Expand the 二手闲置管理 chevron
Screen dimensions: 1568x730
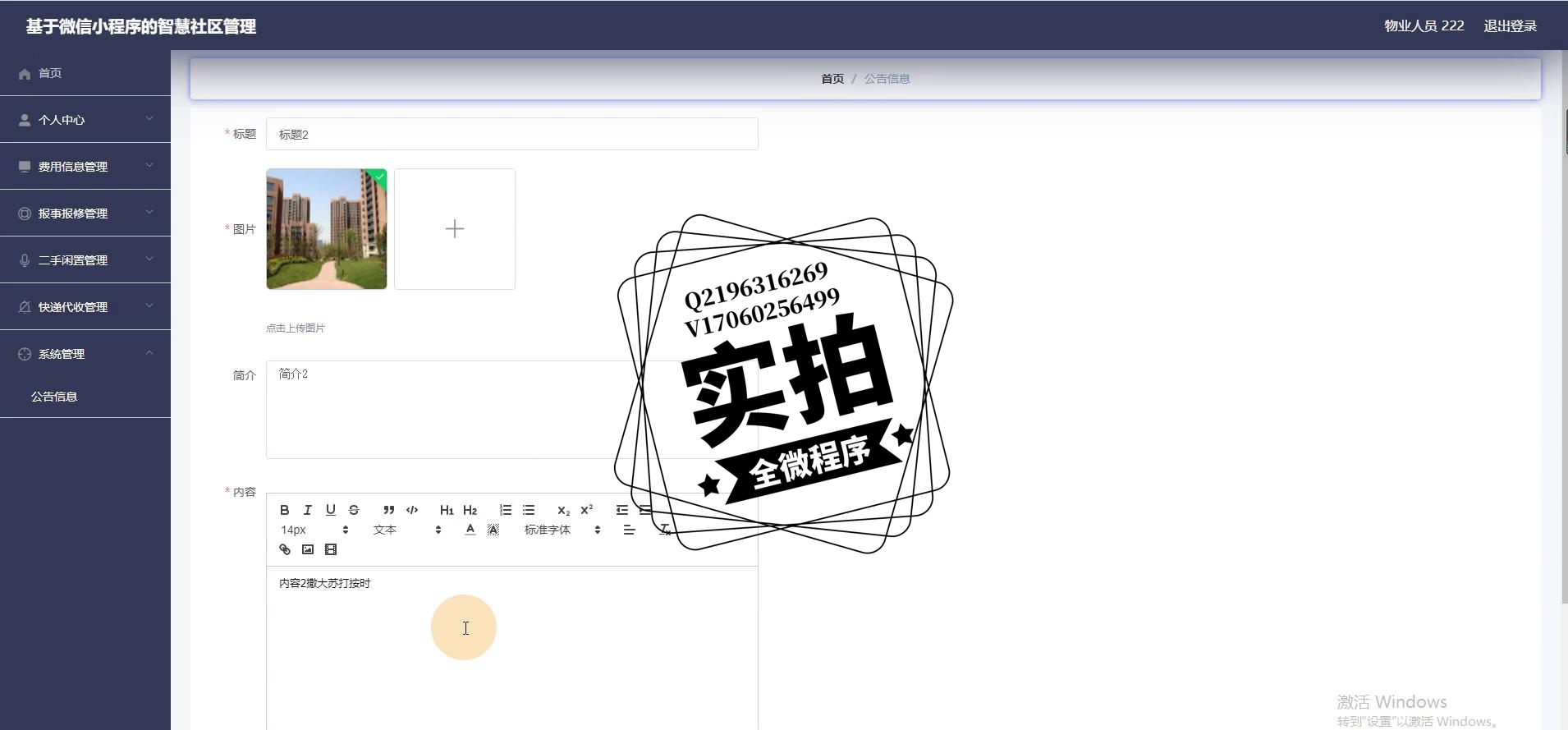tap(149, 259)
